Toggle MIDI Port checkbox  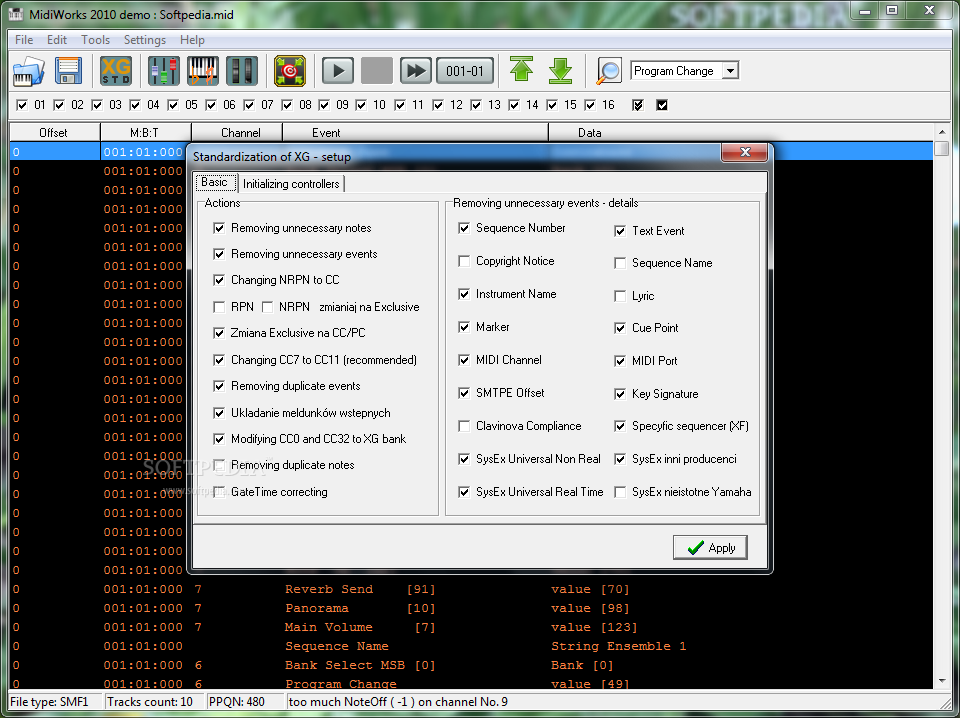point(620,361)
